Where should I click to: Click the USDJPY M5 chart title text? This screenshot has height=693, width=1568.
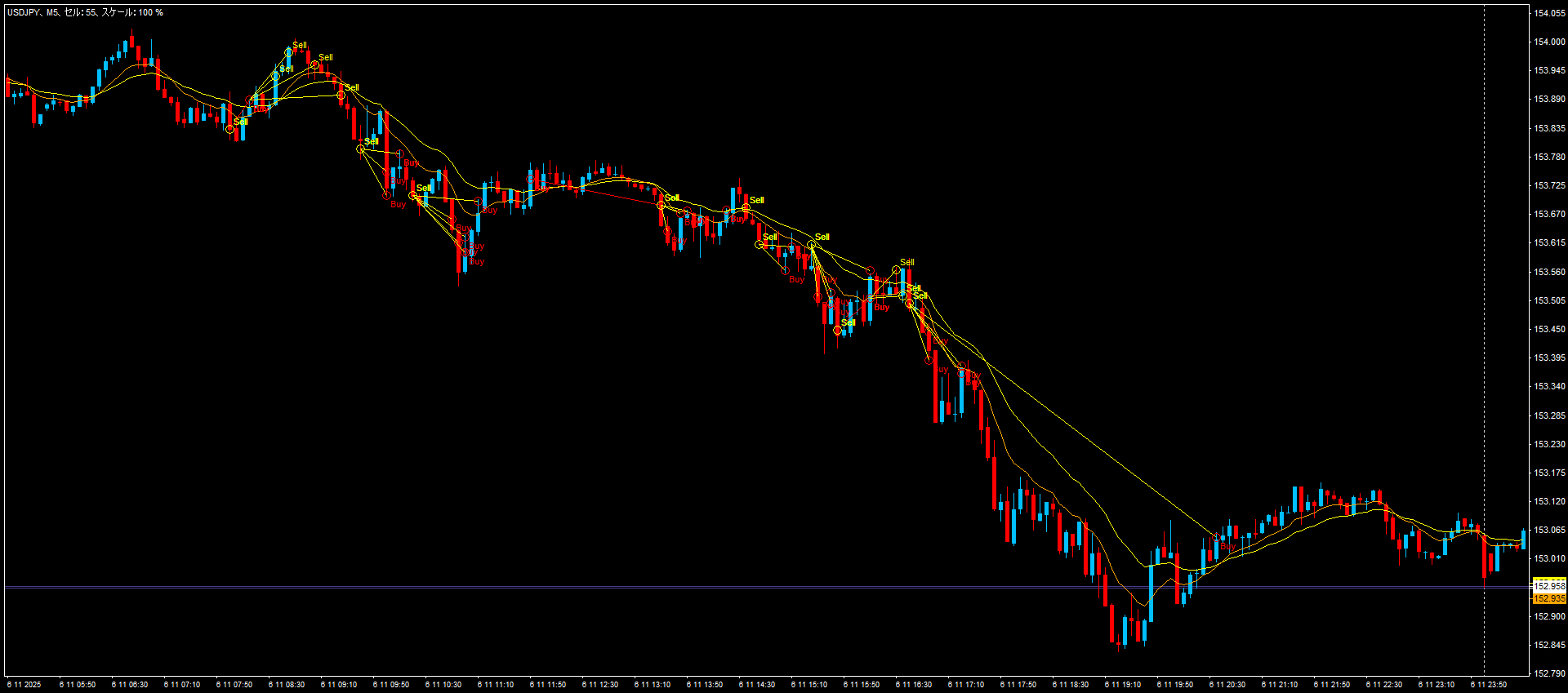coord(85,12)
